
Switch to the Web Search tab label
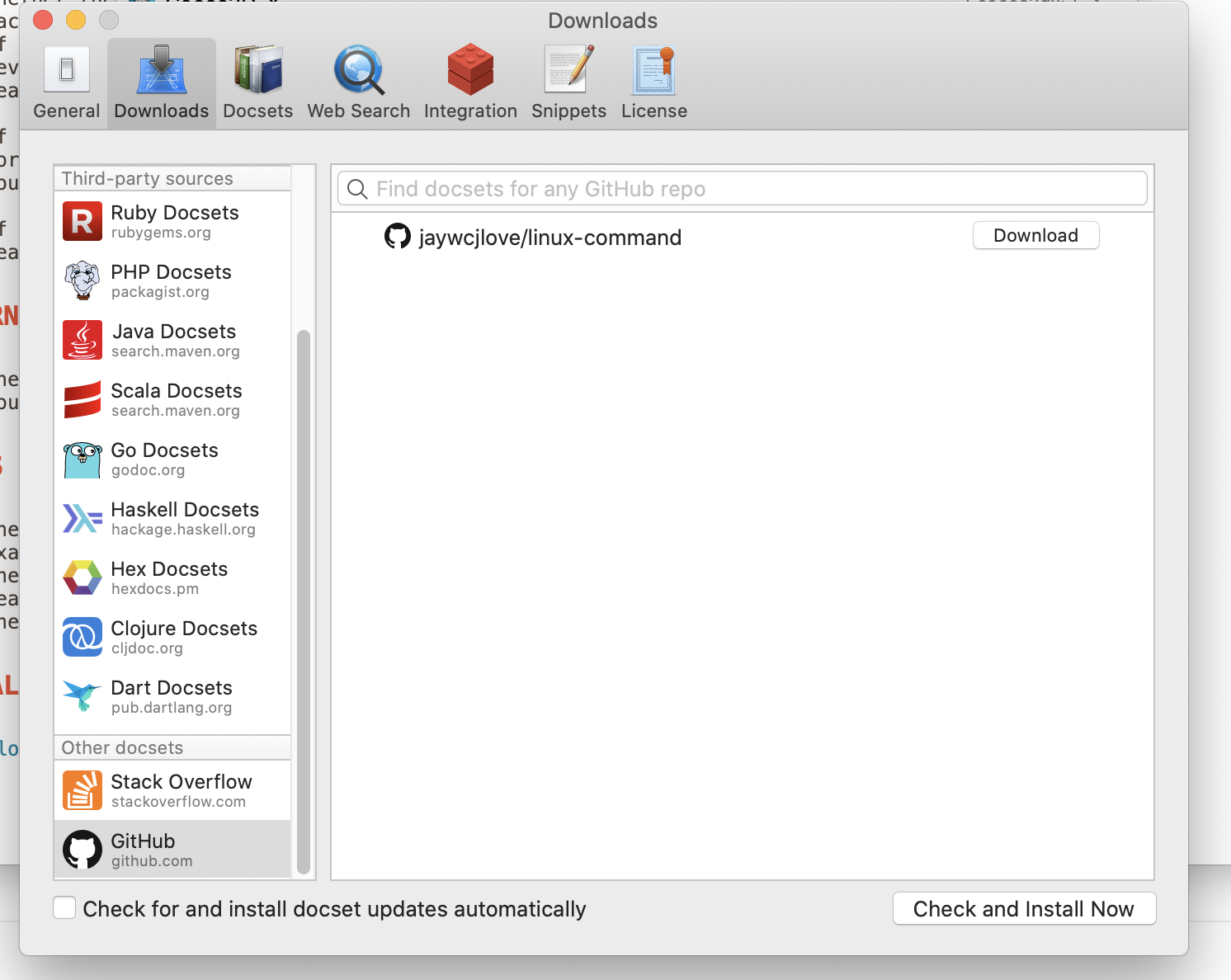(359, 111)
